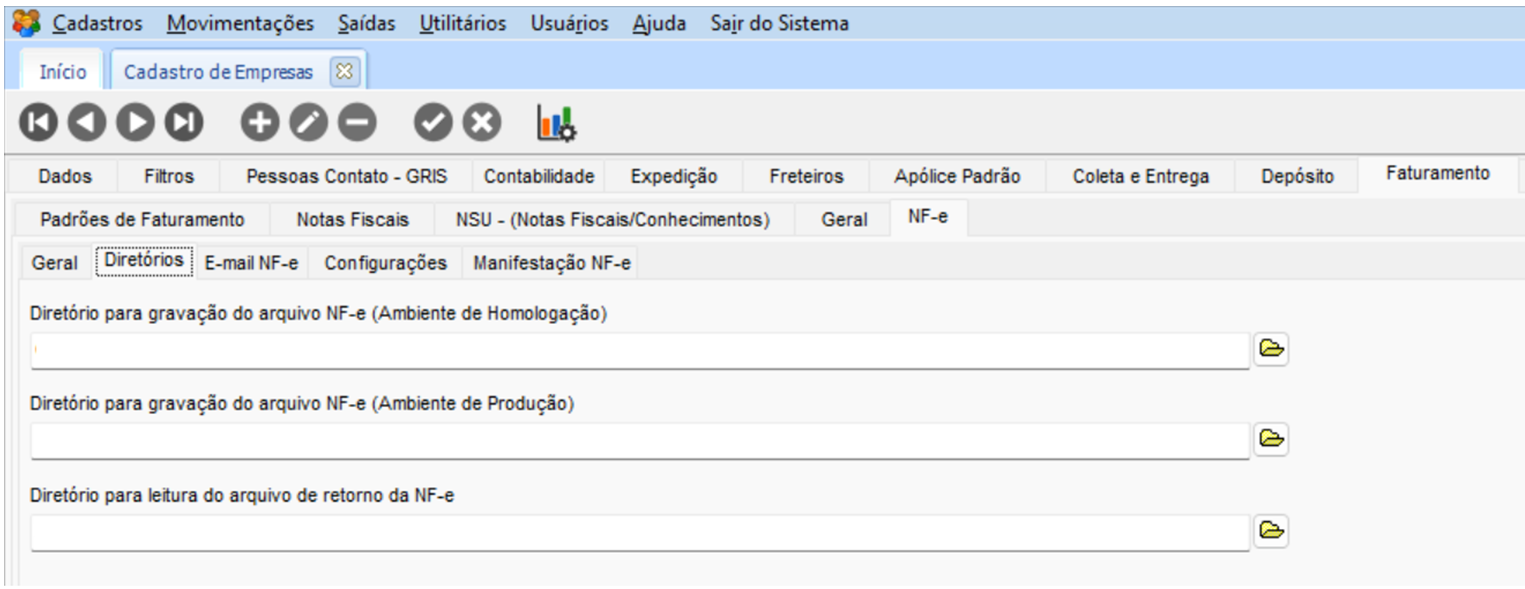The image size is (1525, 589).
Task: Open the Utilitários menu
Action: (462, 23)
